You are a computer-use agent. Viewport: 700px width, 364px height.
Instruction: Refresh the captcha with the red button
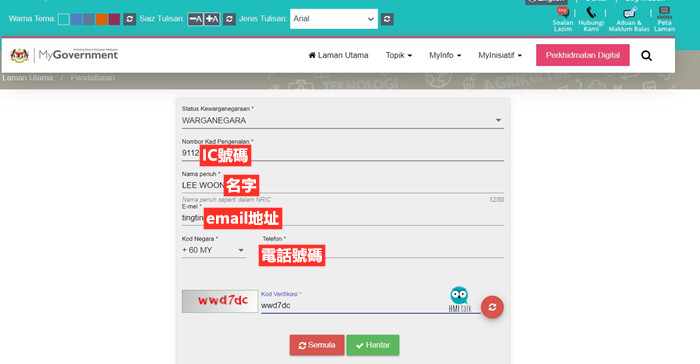(x=492, y=307)
